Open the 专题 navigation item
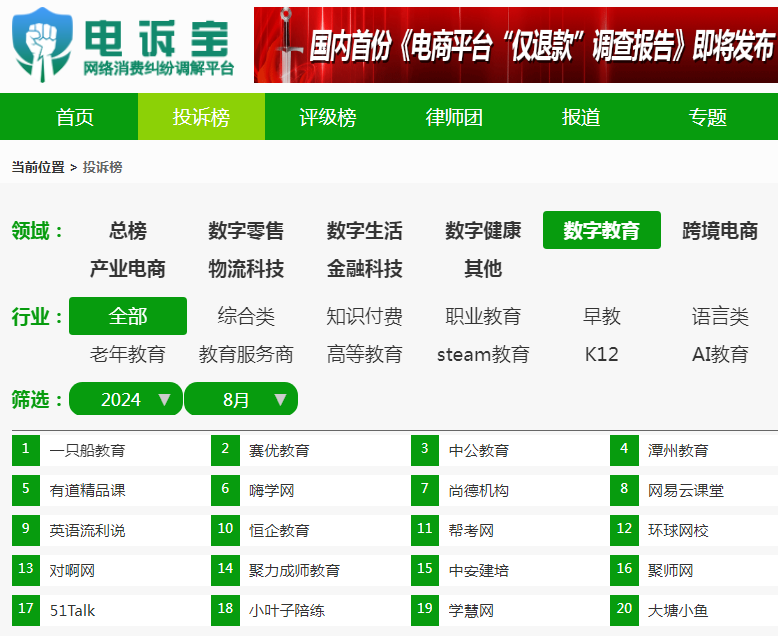This screenshot has height=636, width=778. (x=708, y=117)
